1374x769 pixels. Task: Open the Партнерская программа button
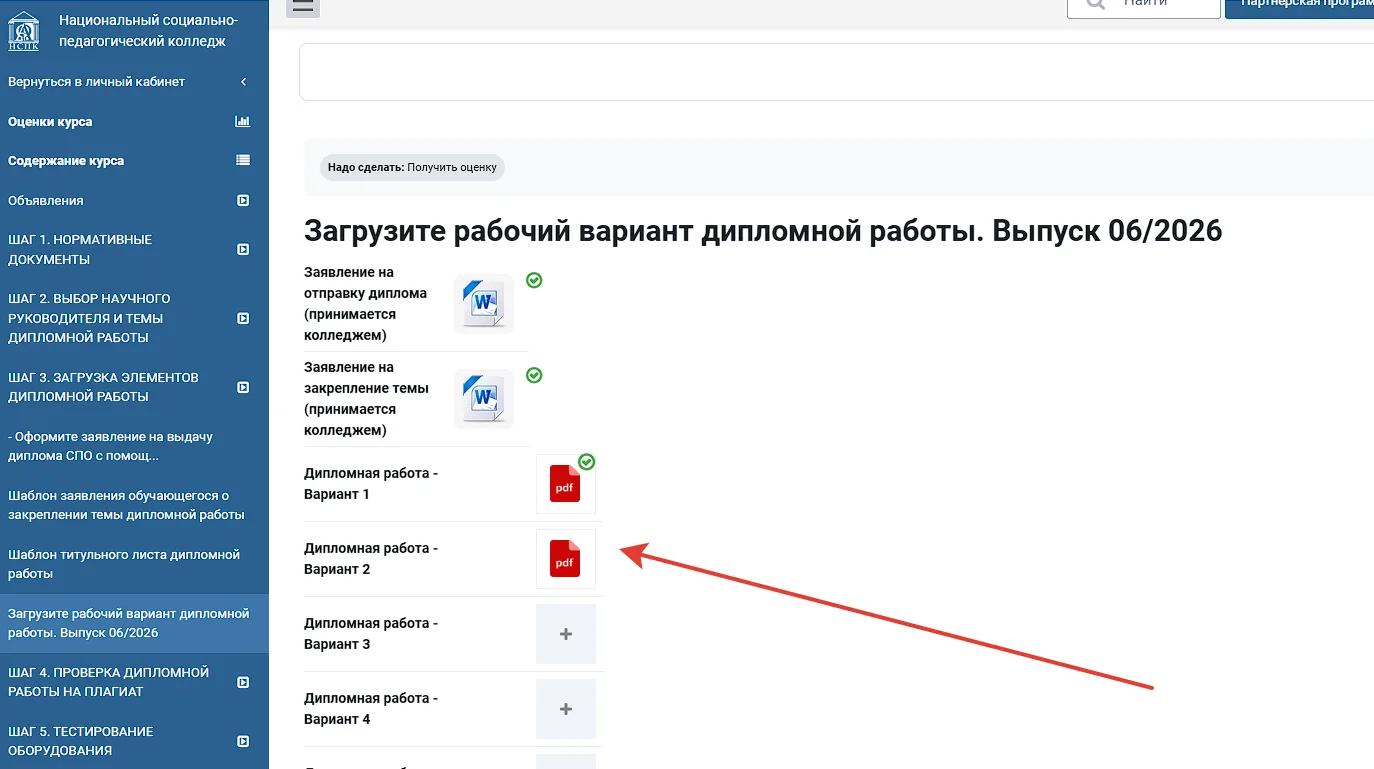pyautogui.click(x=1300, y=8)
